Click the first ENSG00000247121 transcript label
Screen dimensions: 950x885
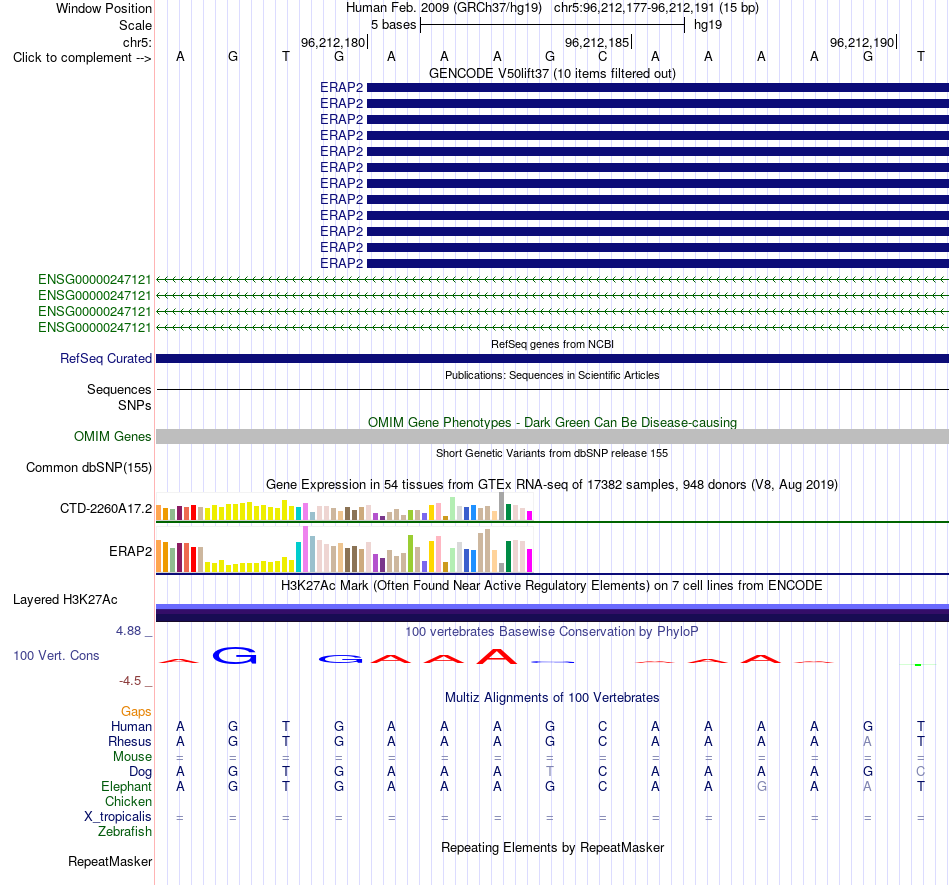point(95,279)
